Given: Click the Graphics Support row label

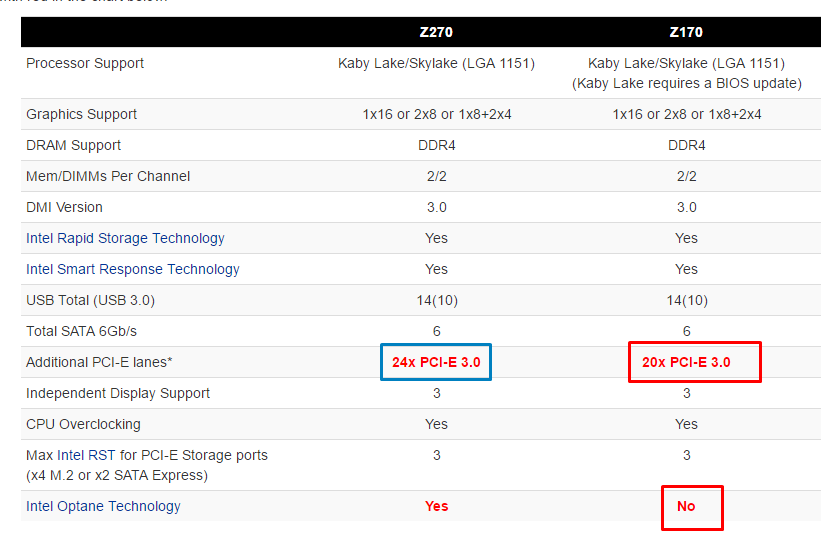Looking at the screenshot, I should point(82,114).
